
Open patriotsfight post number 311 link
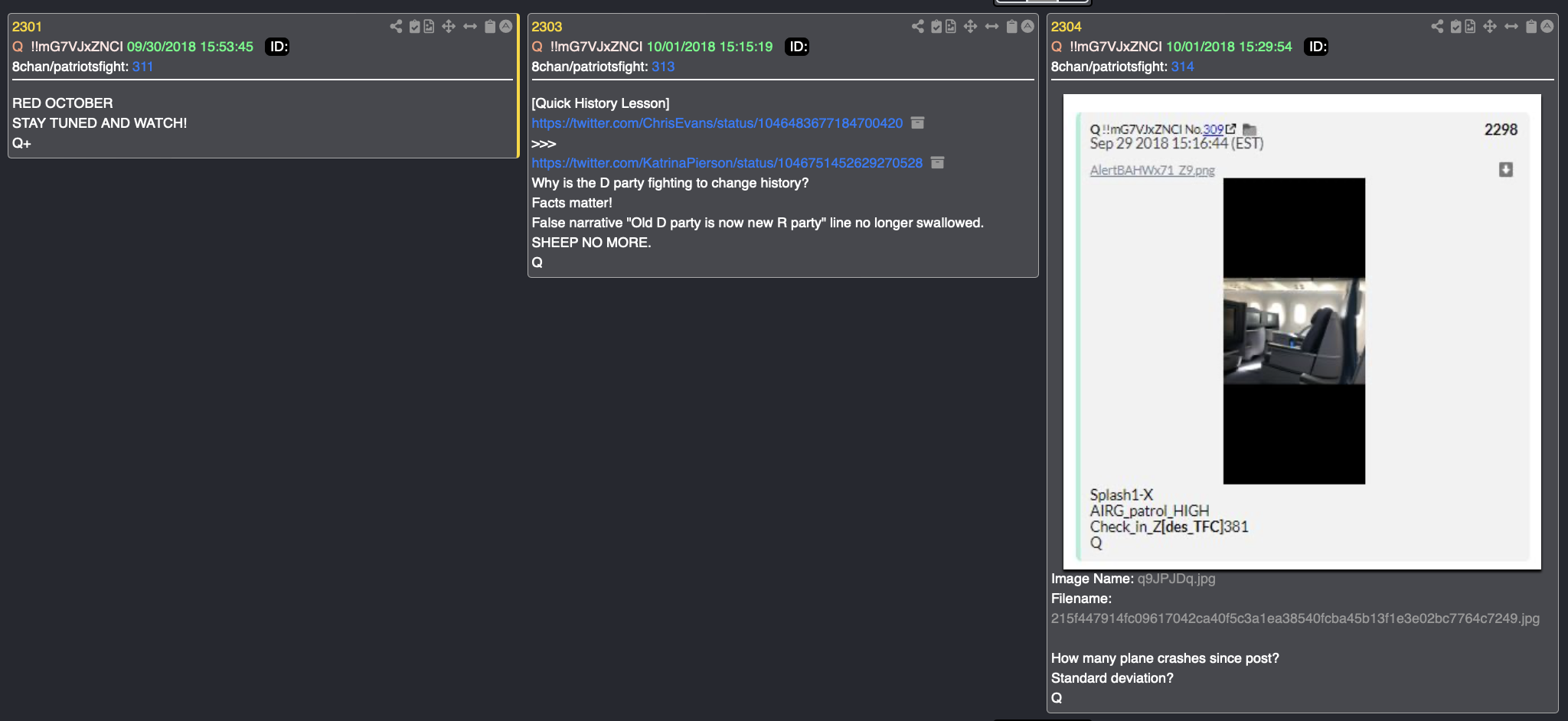tap(142, 67)
